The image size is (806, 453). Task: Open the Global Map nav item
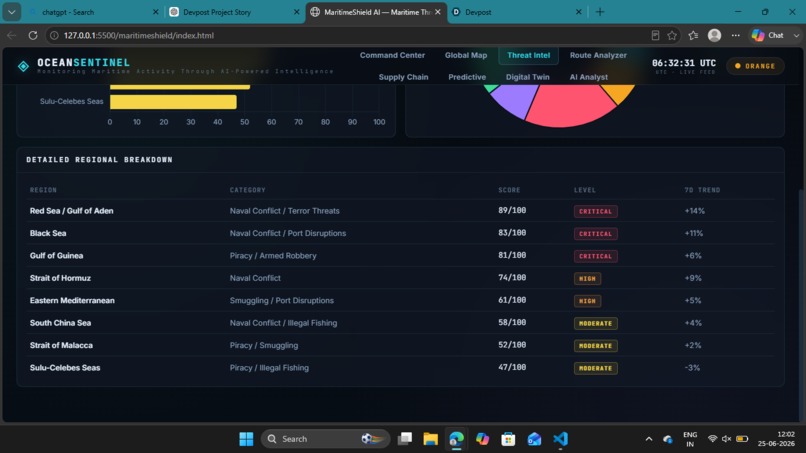[x=466, y=55]
